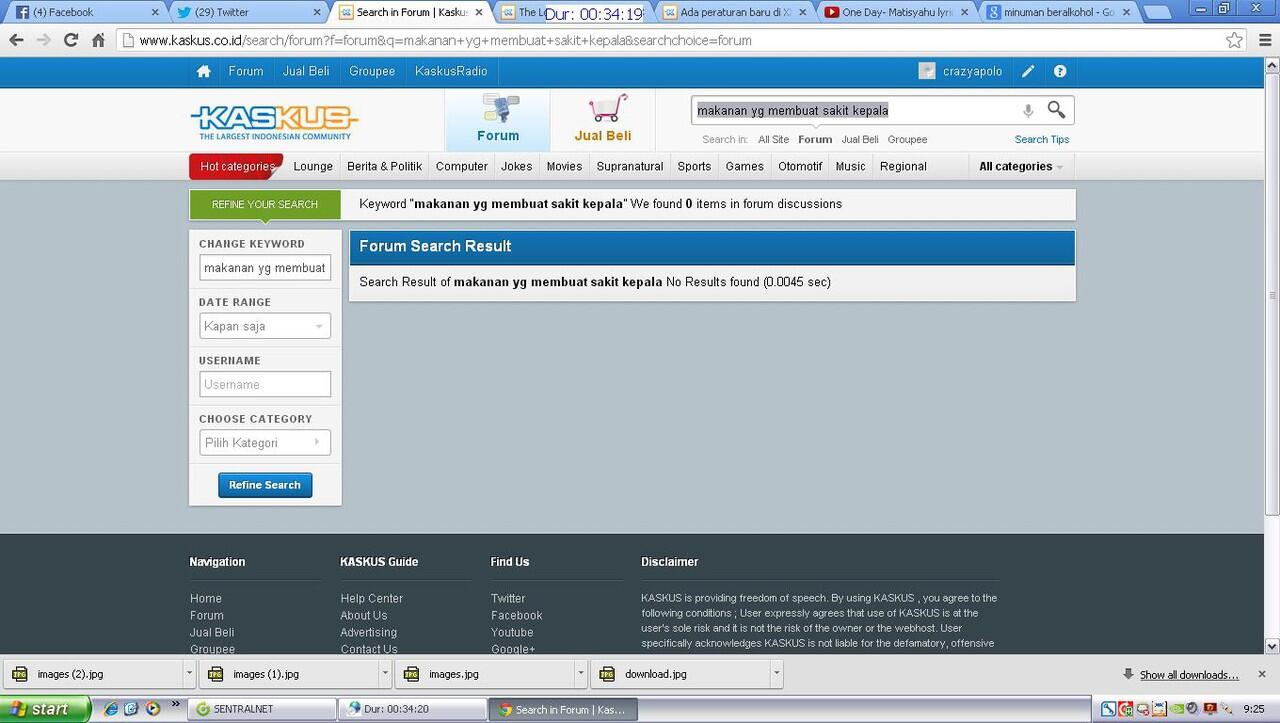
Task: Open the Search Tips link
Action: tap(1042, 140)
